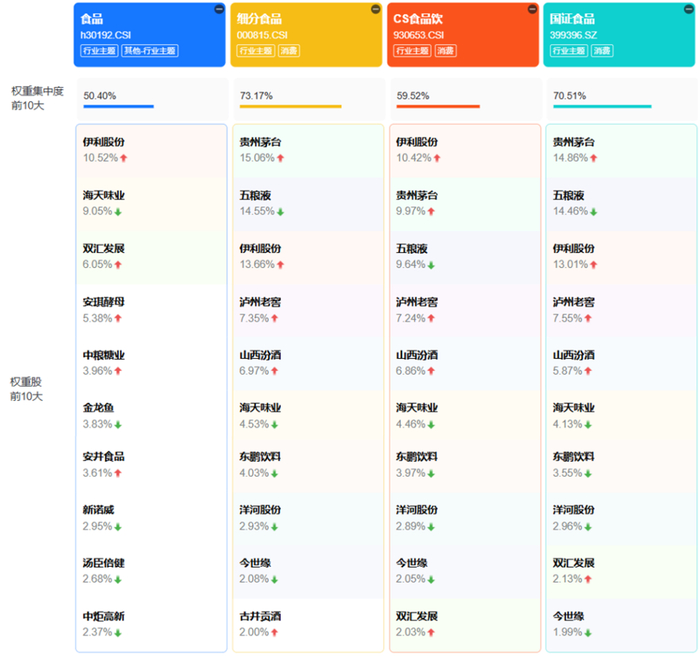The height and width of the screenshot is (657, 700).
Task: Select 今世缘 1.99% holding
Action: point(622,625)
